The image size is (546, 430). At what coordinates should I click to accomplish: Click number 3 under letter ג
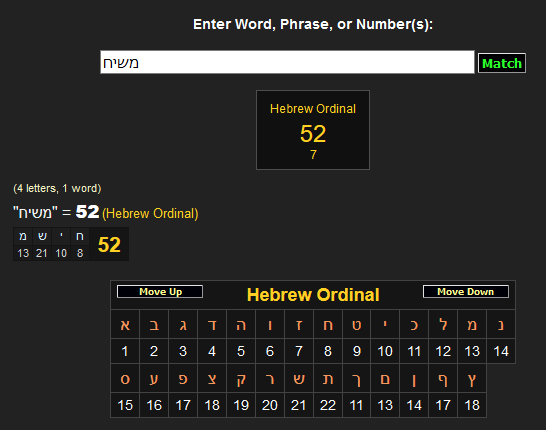click(x=183, y=351)
